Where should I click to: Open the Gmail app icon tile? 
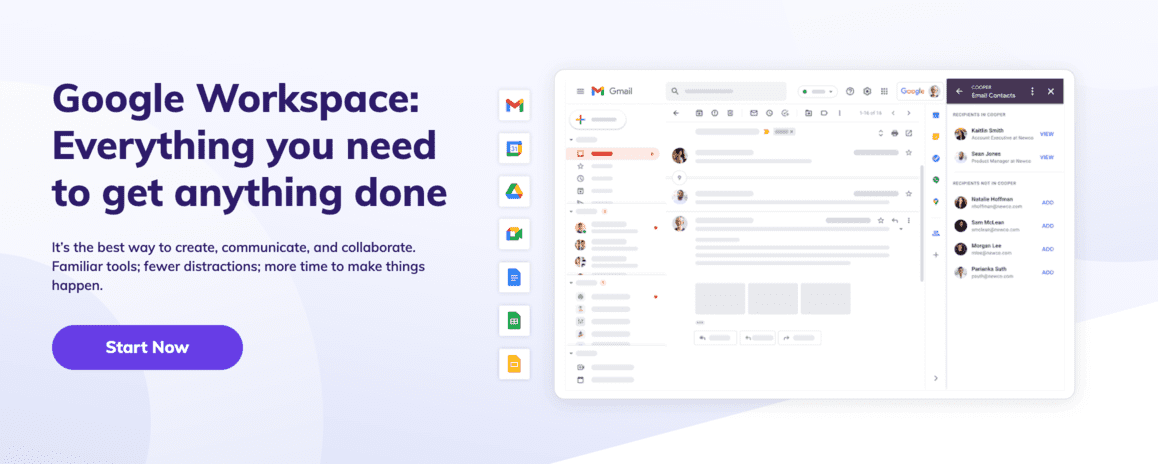pyautogui.click(x=514, y=106)
